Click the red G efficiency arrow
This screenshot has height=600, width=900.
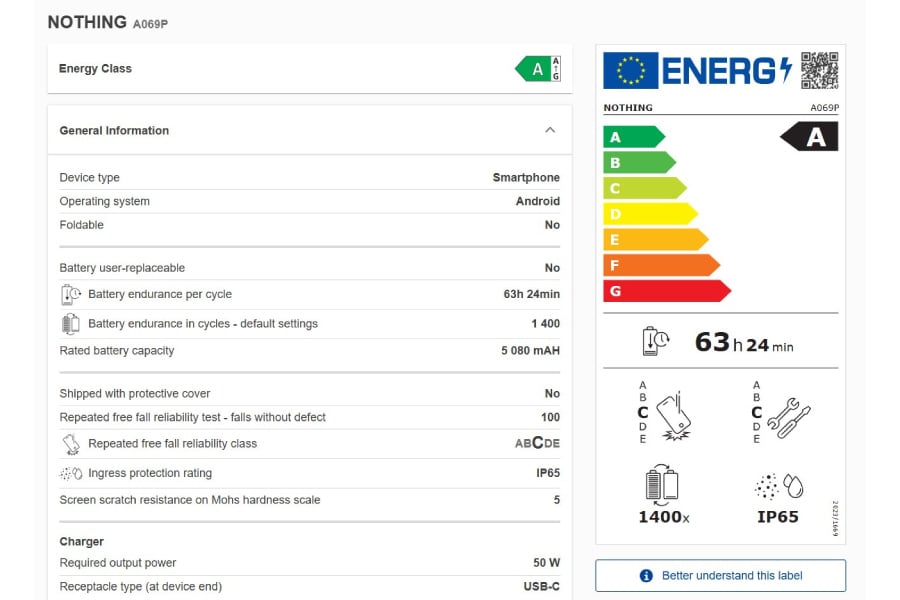(665, 291)
